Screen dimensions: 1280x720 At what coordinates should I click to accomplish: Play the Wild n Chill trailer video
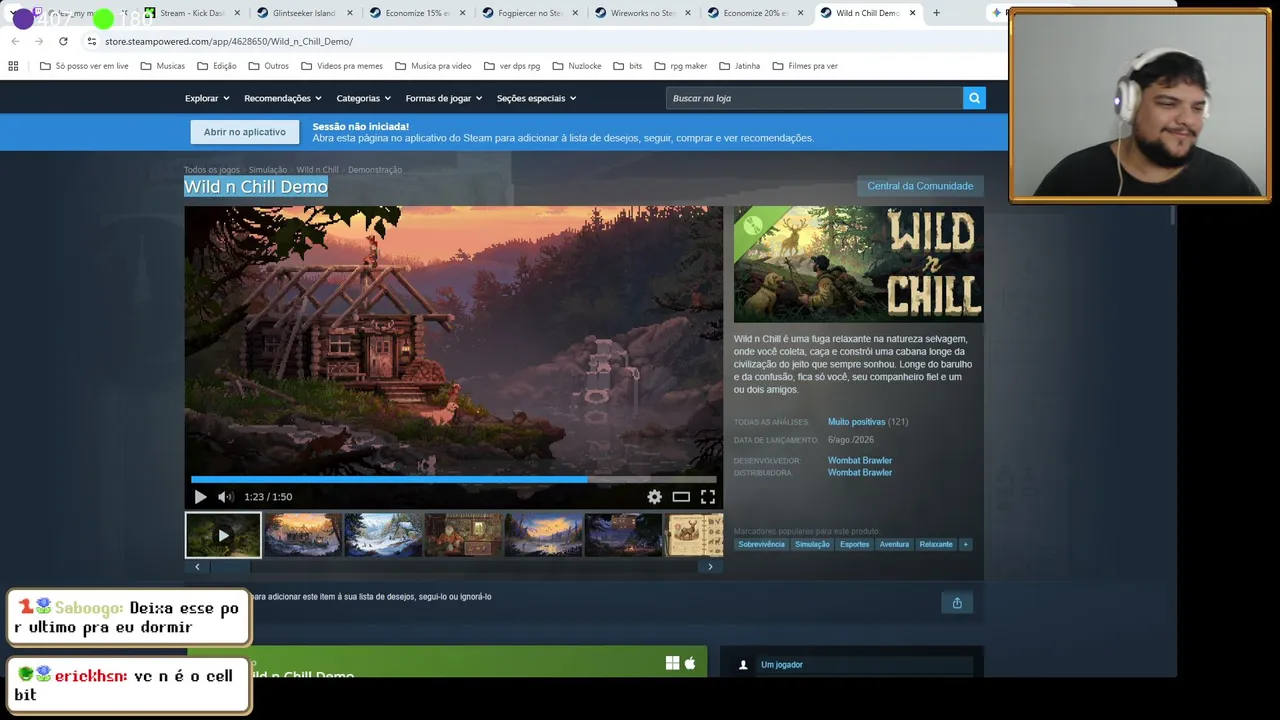200,497
